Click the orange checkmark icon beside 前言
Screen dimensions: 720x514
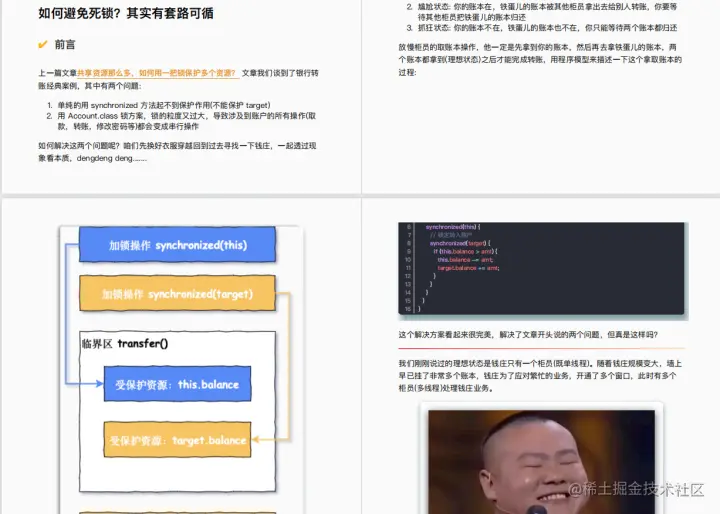coord(43,45)
